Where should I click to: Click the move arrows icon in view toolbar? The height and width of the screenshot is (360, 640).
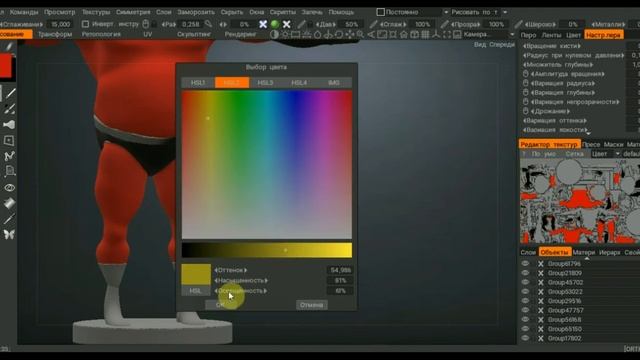(350, 35)
